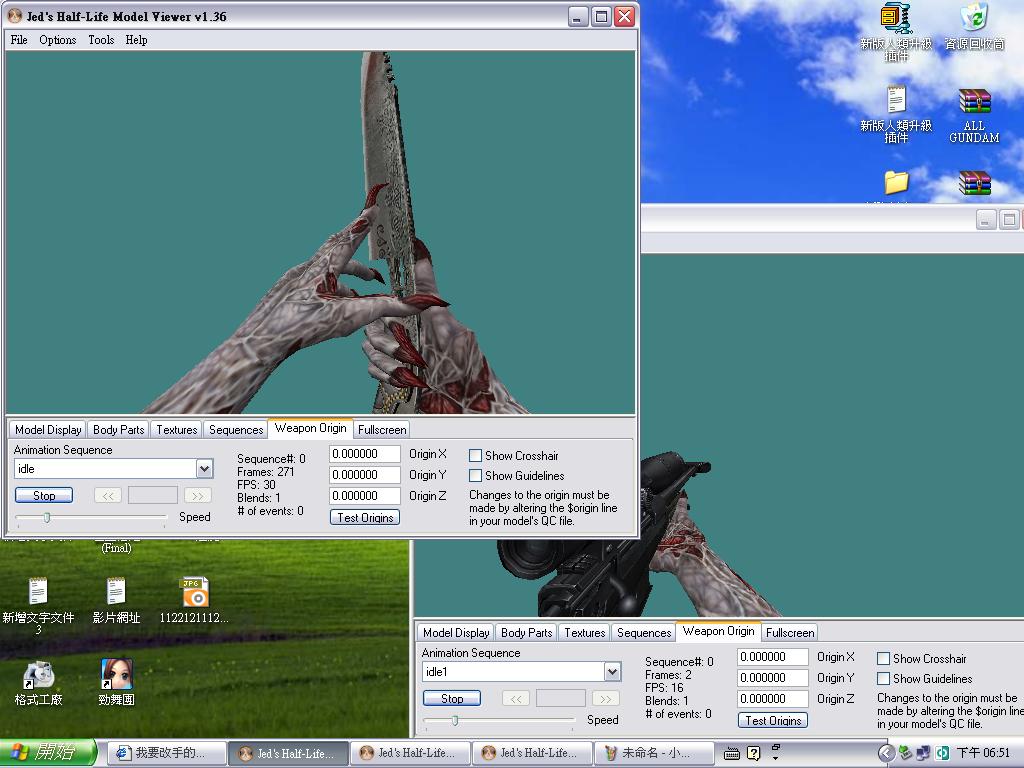Select the 1122121112 JPG image icon
Screen dimensions: 1024x768
(194, 592)
